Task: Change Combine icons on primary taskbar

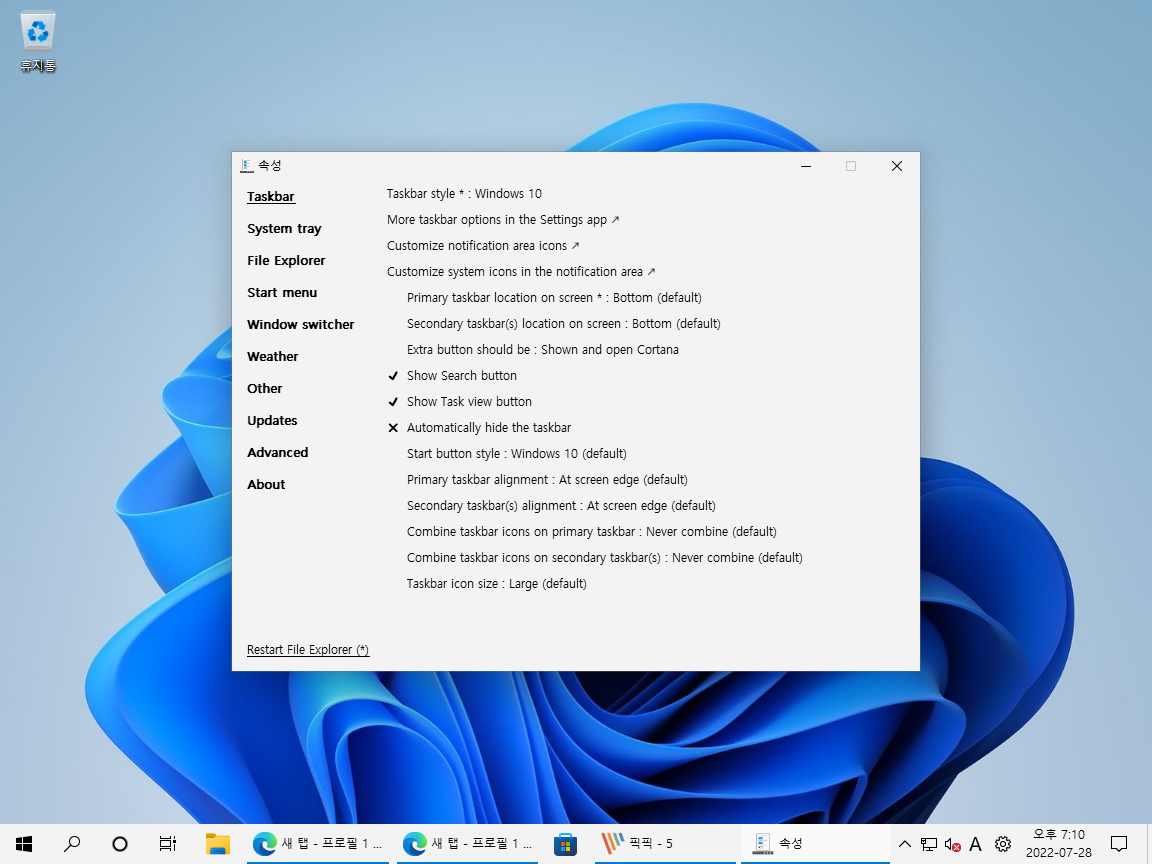Action: pyautogui.click(x=591, y=532)
